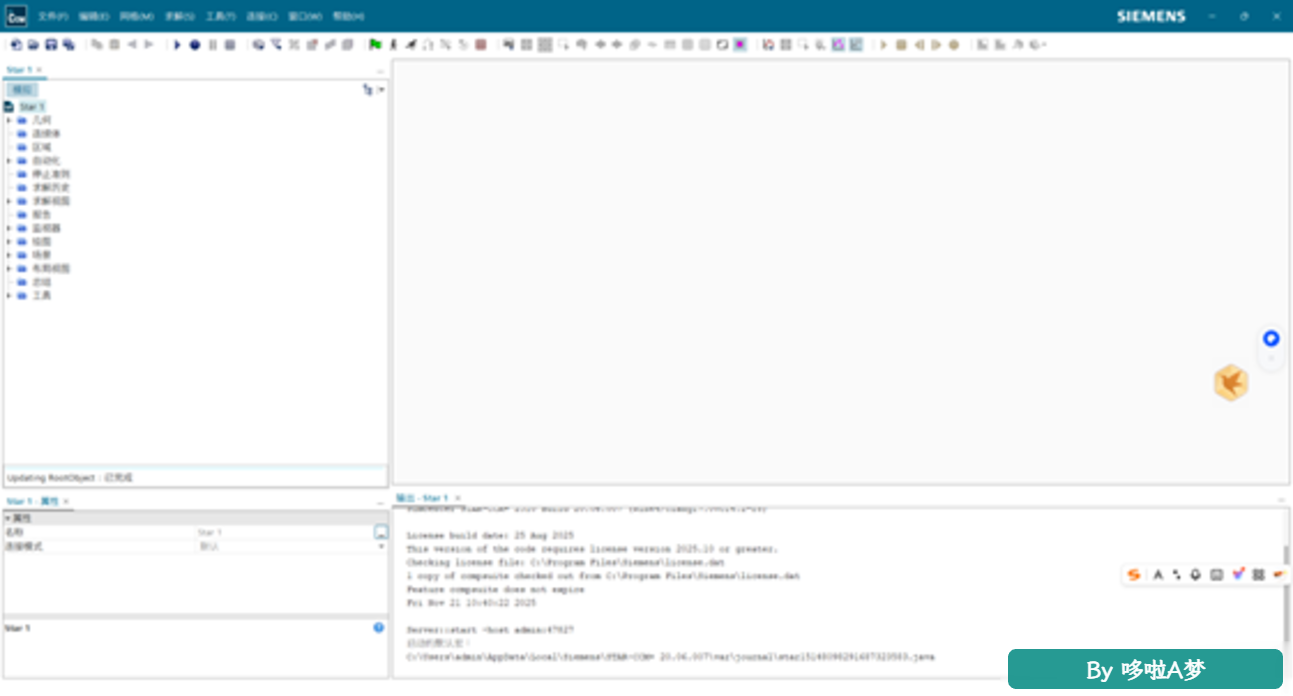
Task: Open the 网格 menu
Action: tap(137, 17)
